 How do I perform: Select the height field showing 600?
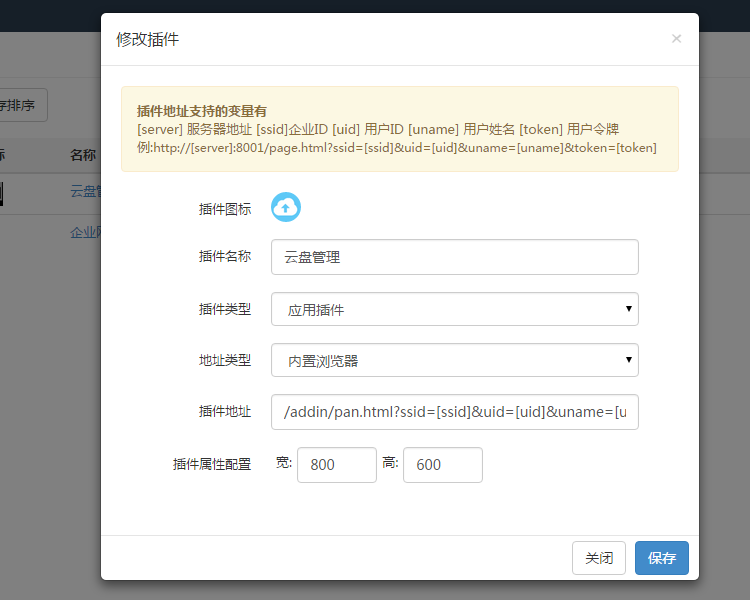(442, 465)
